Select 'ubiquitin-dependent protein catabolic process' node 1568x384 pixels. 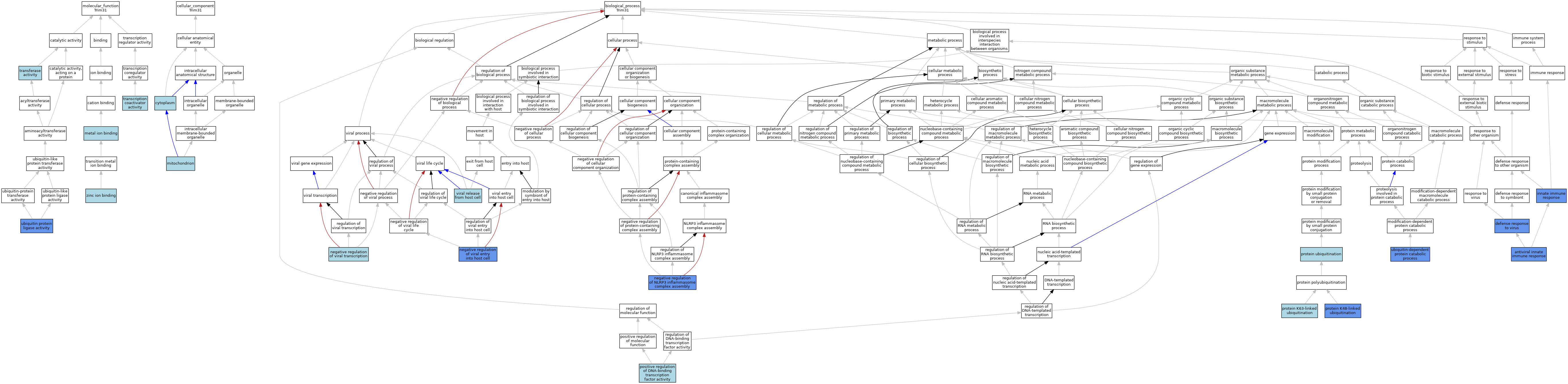[x=1410, y=254]
